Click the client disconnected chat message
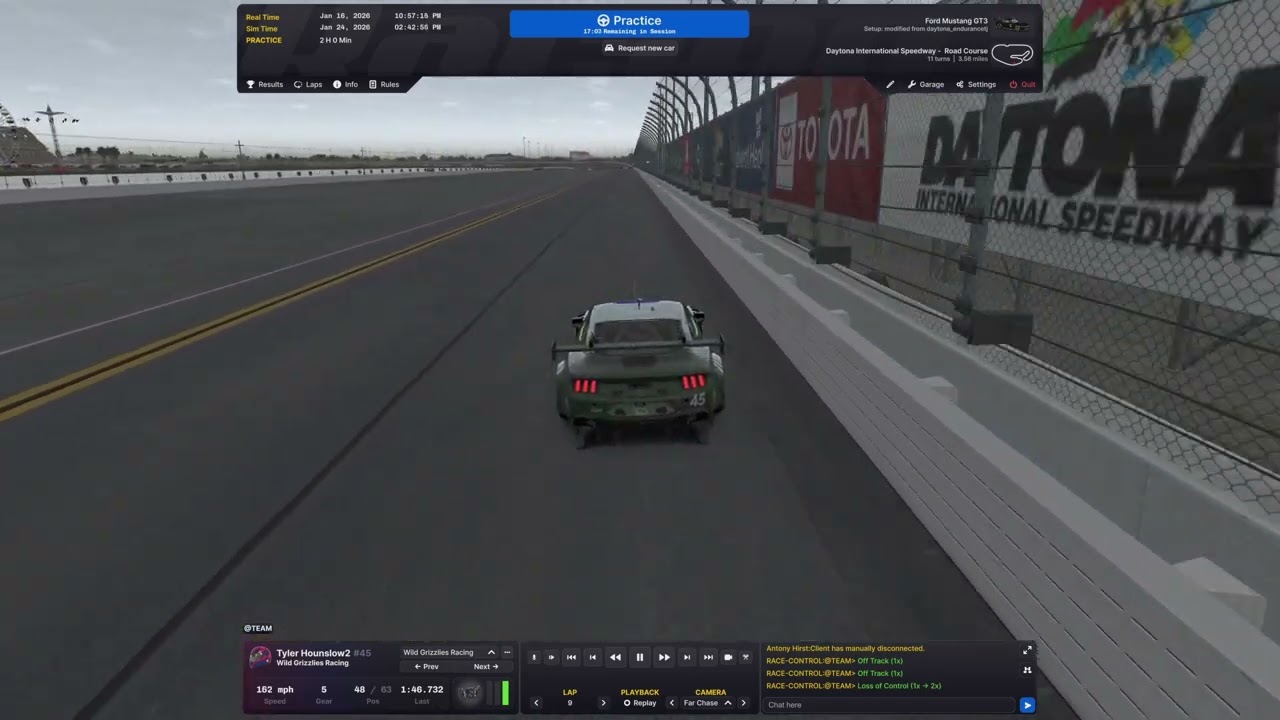The width and height of the screenshot is (1280, 720). click(845, 648)
